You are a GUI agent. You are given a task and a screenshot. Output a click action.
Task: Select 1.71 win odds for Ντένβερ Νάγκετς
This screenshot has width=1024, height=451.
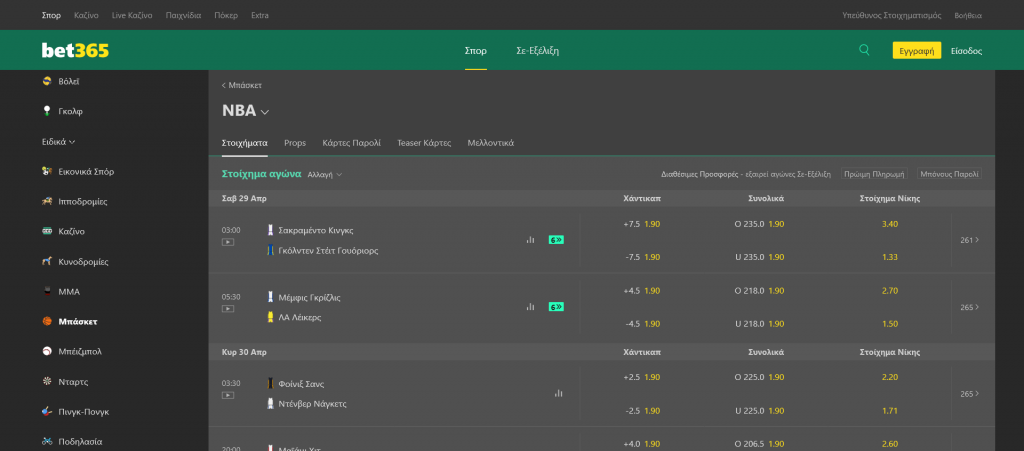point(889,411)
